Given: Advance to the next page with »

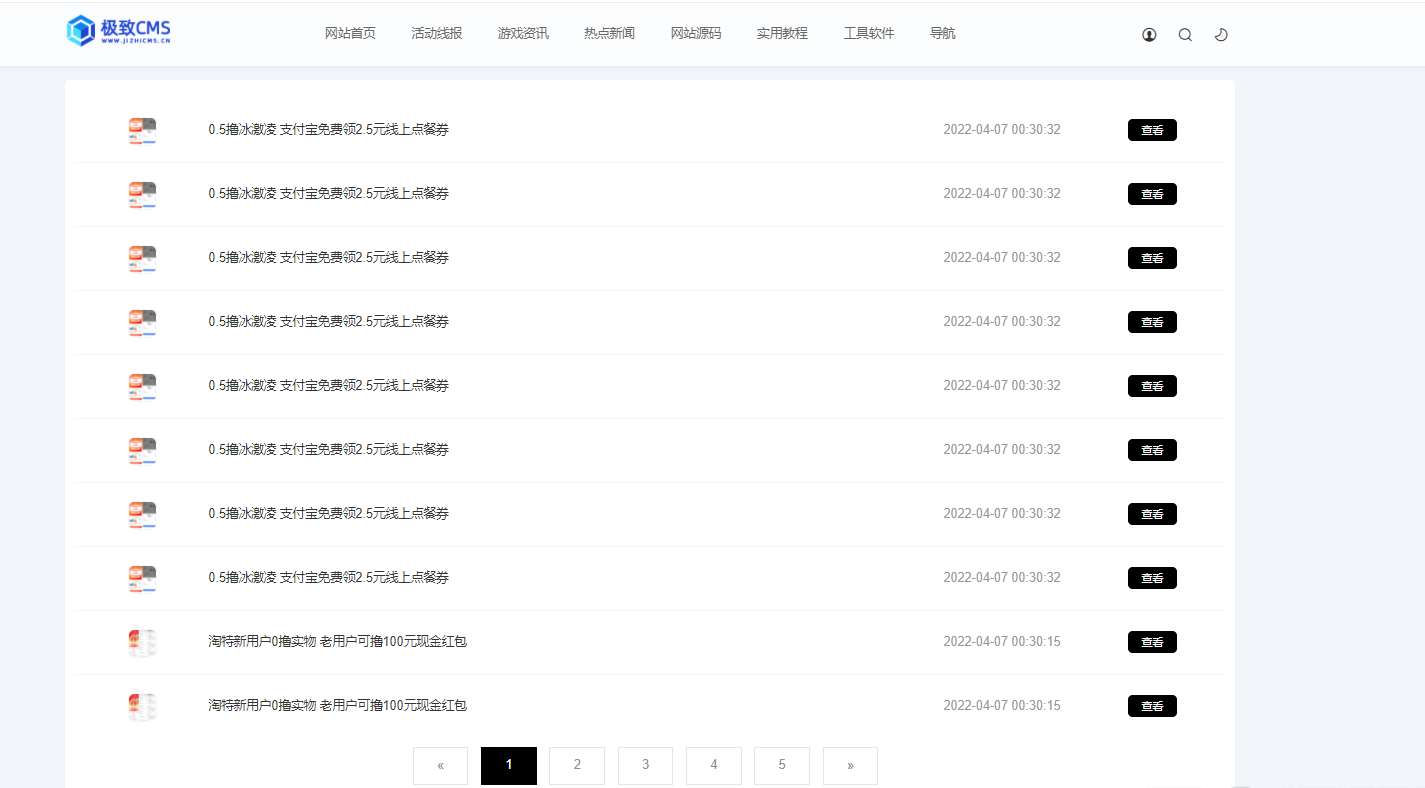Looking at the screenshot, I should click(850, 766).
